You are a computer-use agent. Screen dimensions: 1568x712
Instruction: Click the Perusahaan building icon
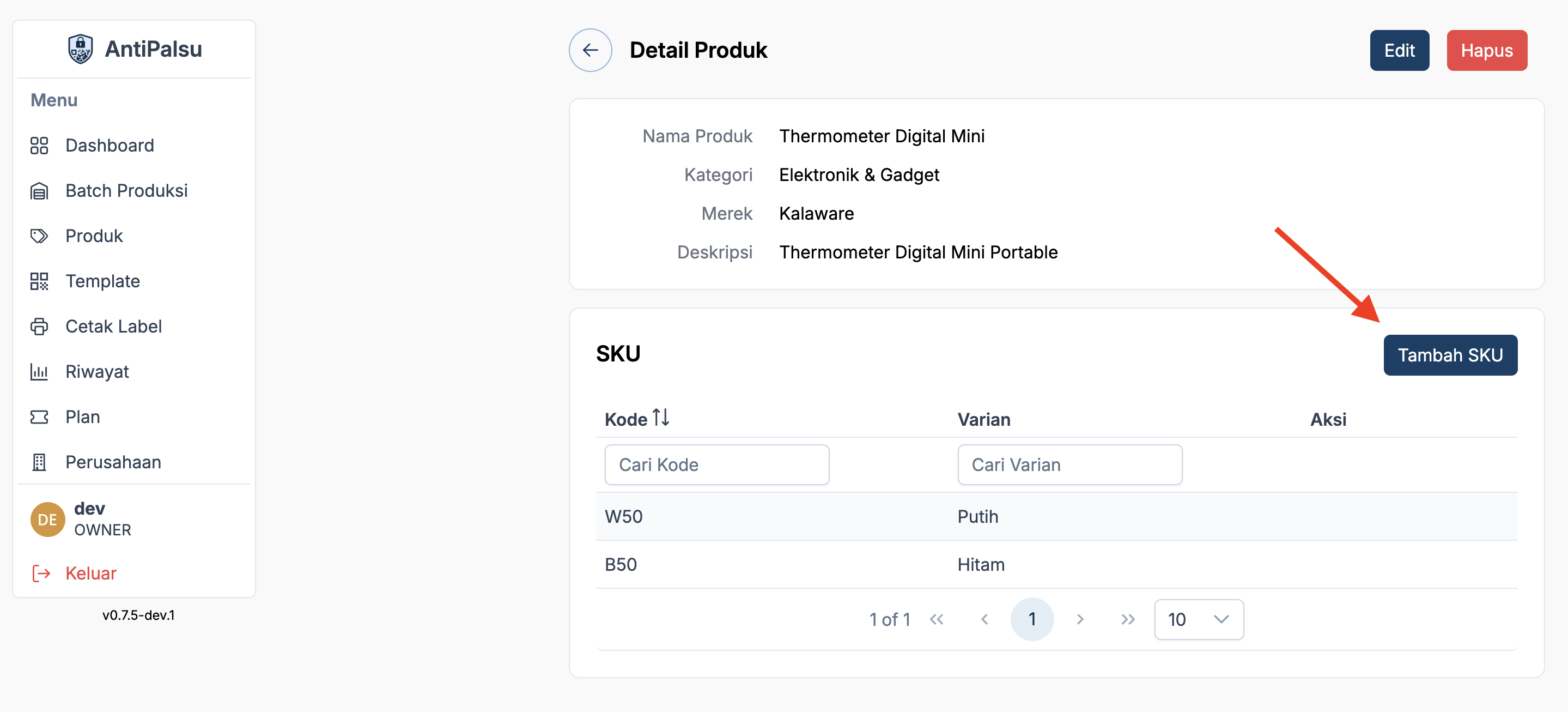point(39,462)
